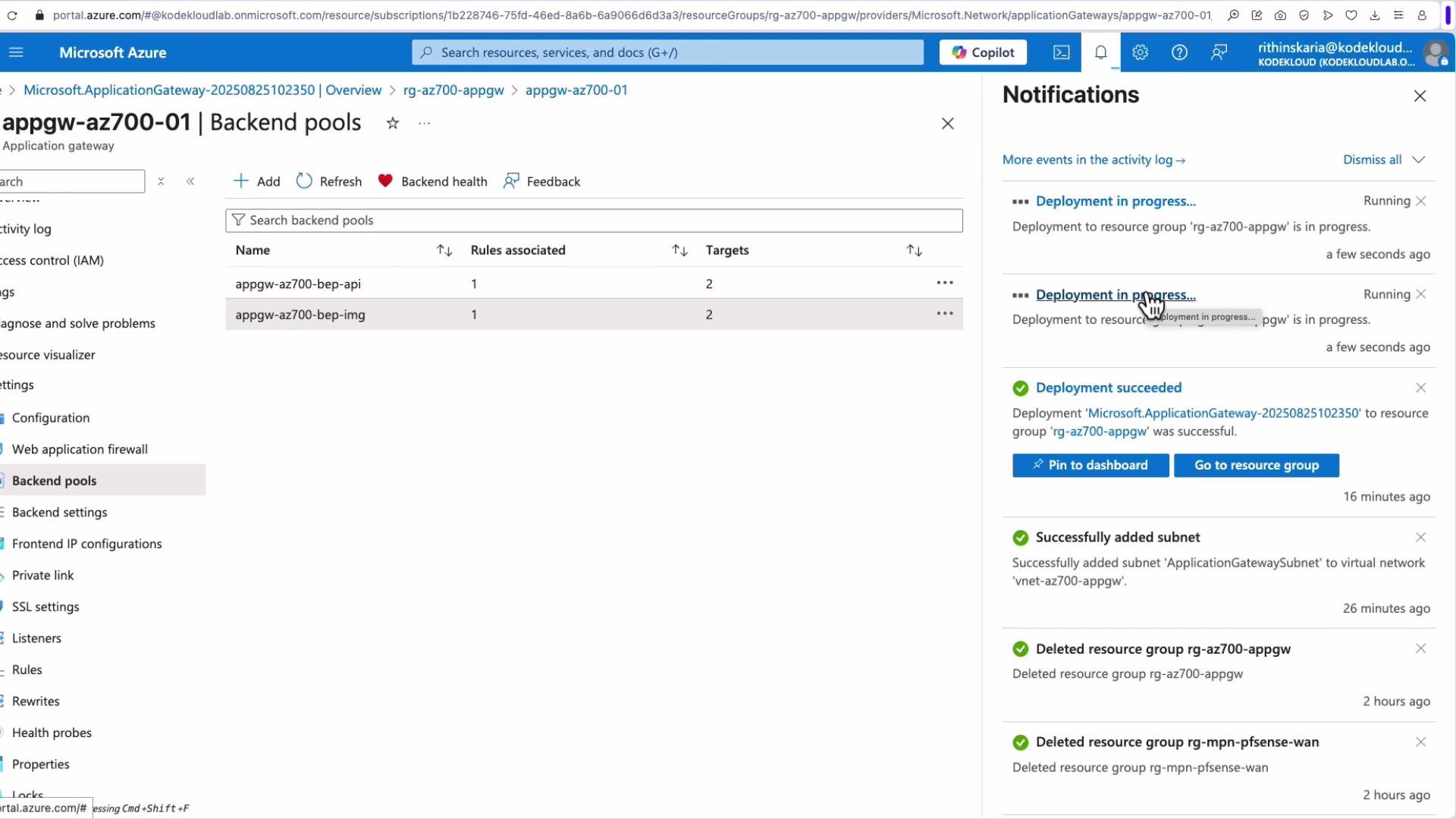The width and height of the screenshot is (1456, 819).
Task: Dismiss the second Deployment in progress notification
Action: click(1421, 294)
